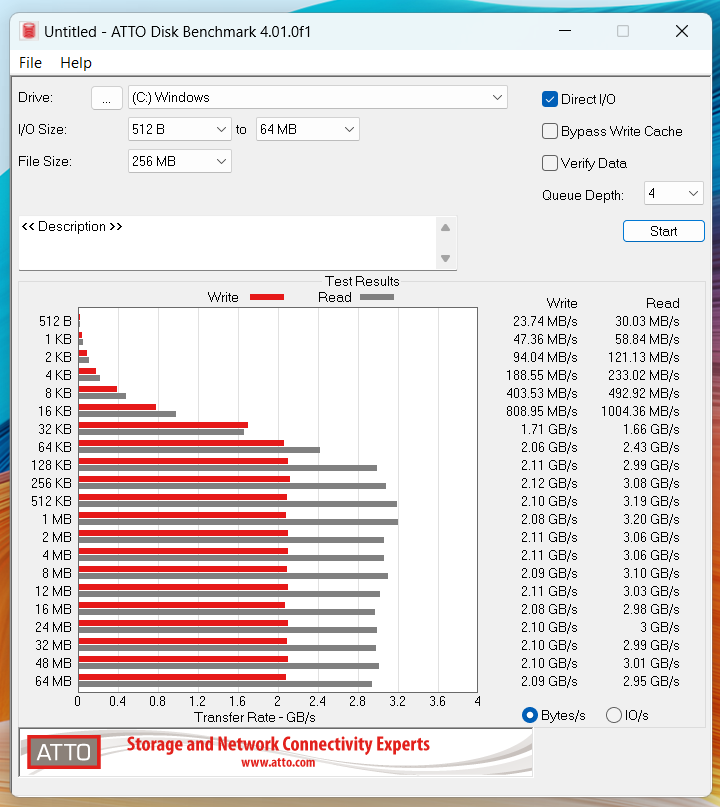Click the 23.74 MB/s write value
Image resolution: width=720 pixels, height=807 pixels.
click(545, 321)
